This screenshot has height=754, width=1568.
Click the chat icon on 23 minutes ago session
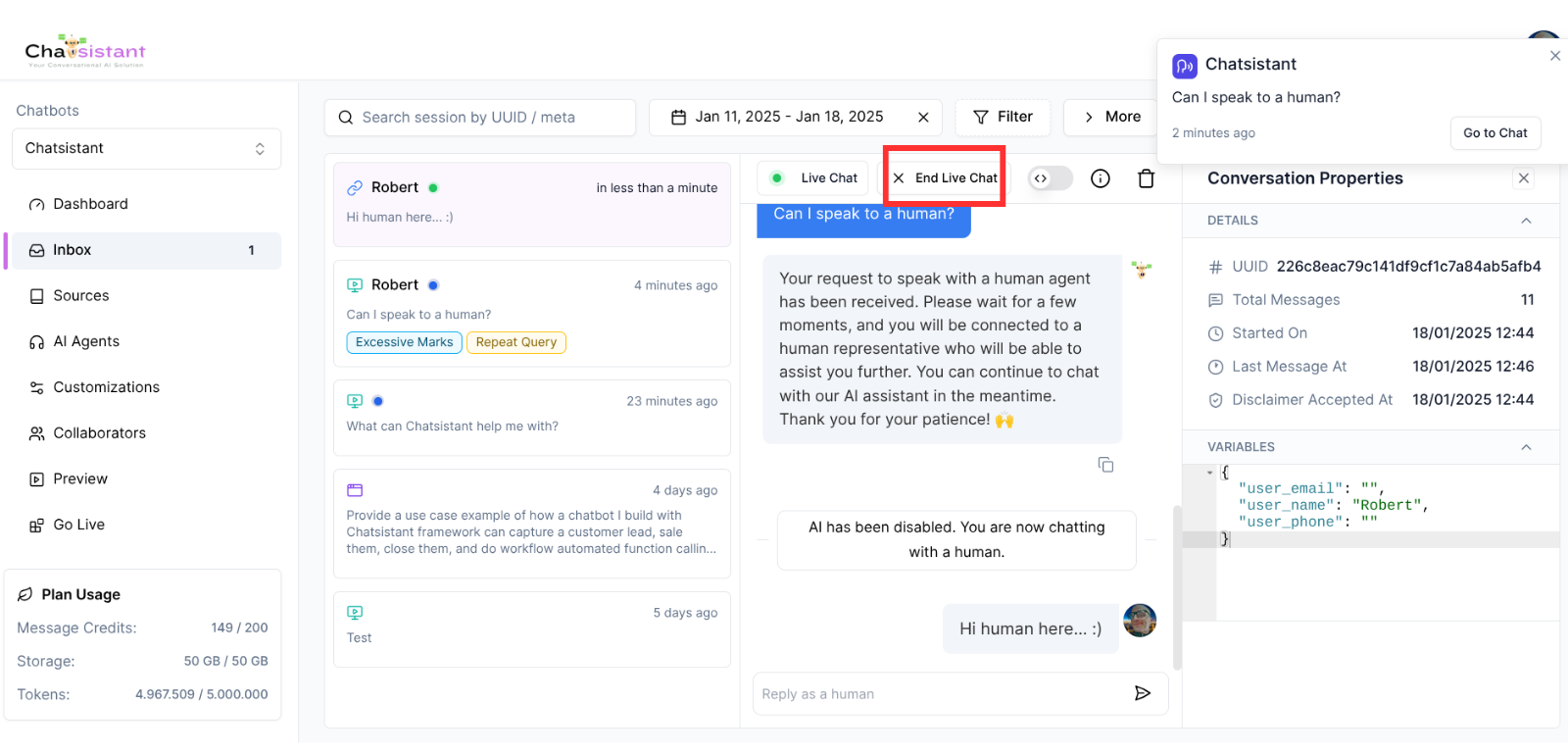click(x=355, y=401)
